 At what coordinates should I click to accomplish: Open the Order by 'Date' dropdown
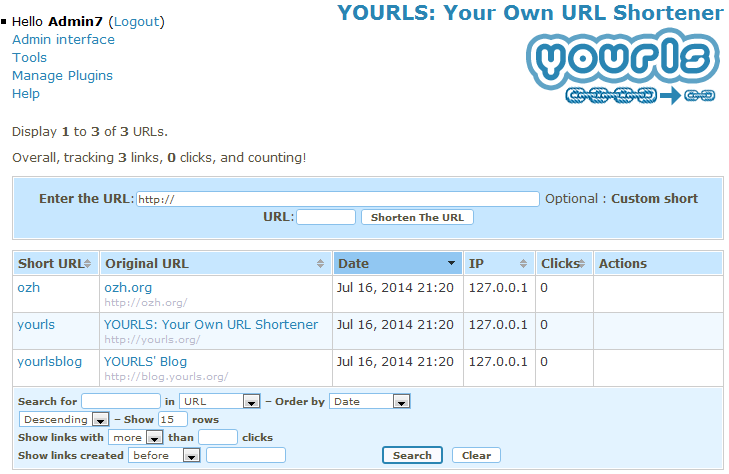(x=370, y=401)
